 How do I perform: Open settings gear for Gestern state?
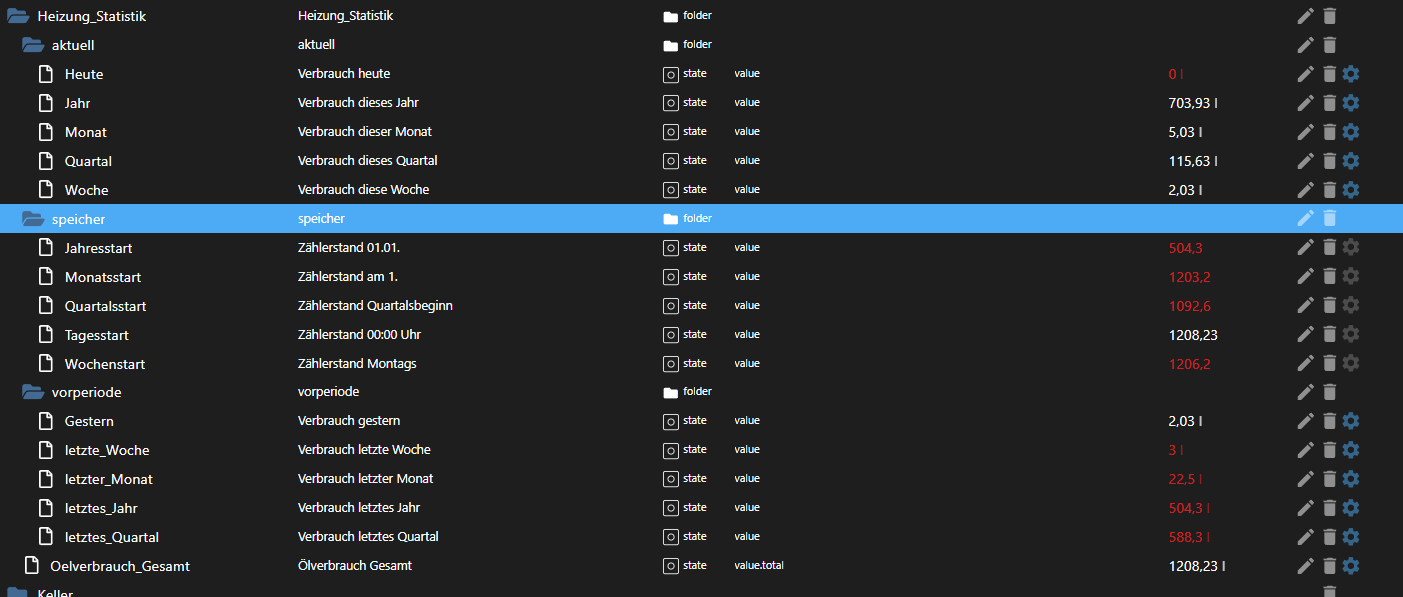[x=1351, y=422]
